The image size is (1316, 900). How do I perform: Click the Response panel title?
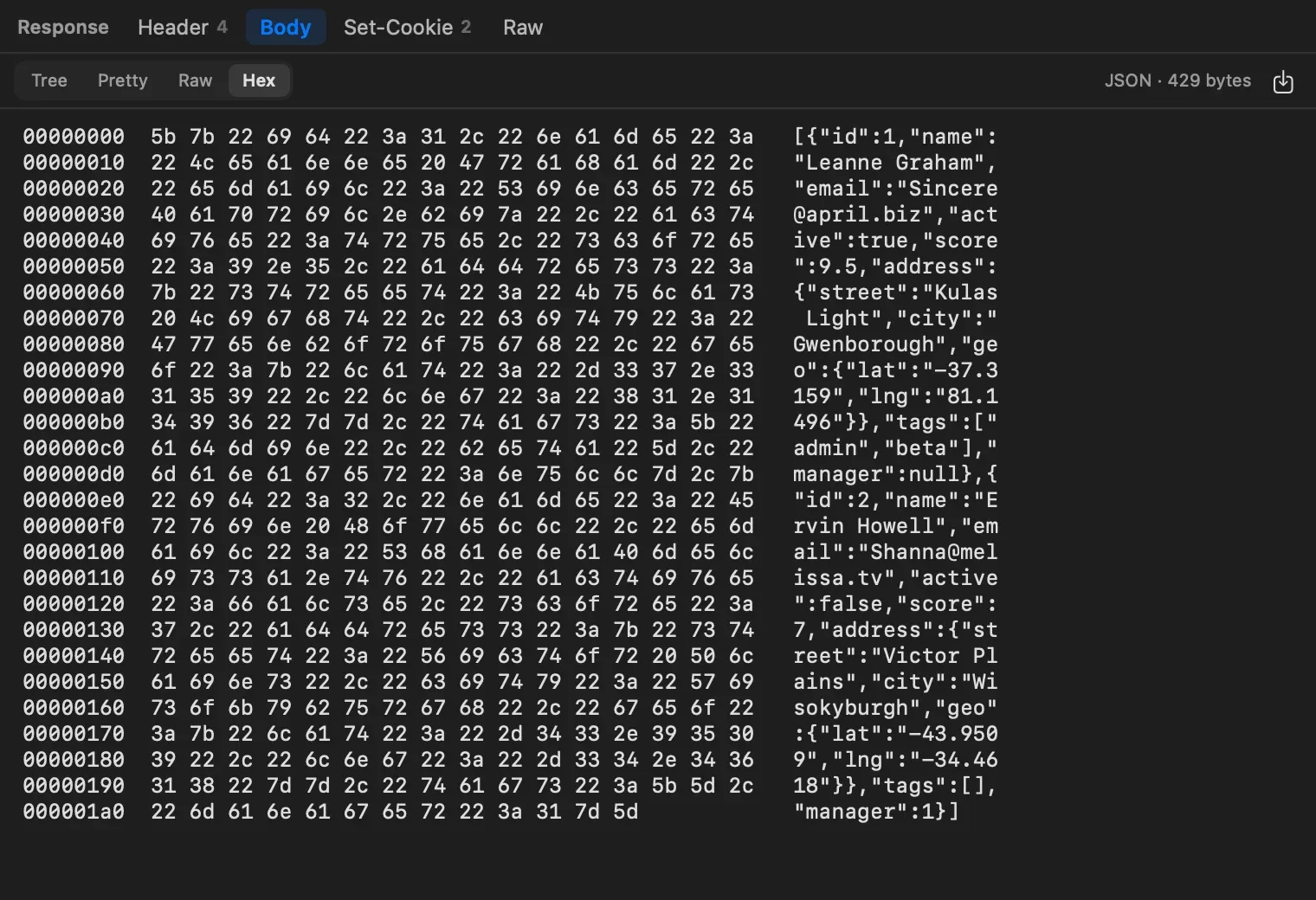point(63,28)
